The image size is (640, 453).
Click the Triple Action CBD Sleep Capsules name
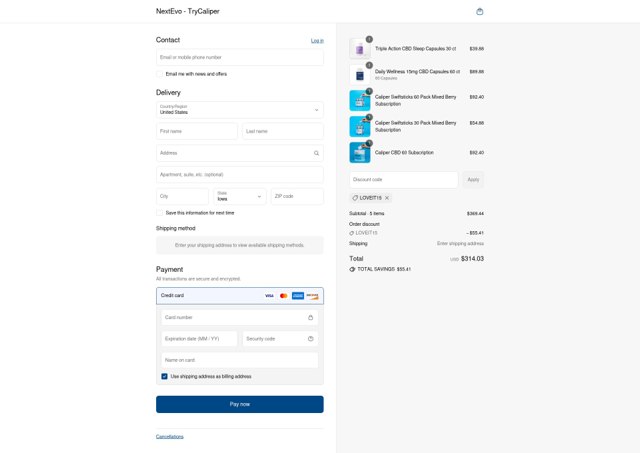click(x=416, y=49)
